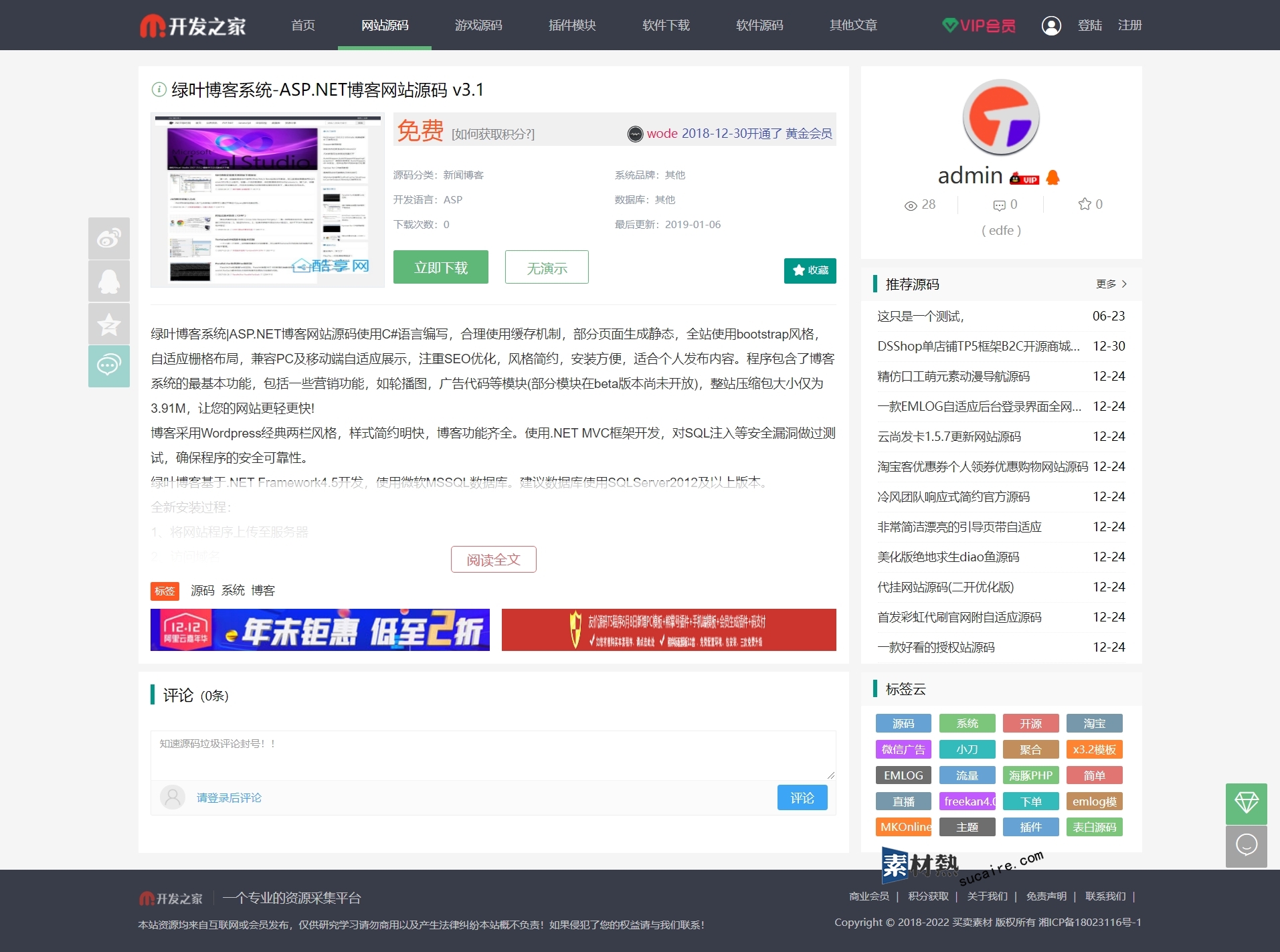Click the 联系我们 footer link
The width and height of the screenshot is (1280, 952).
pyautogui.click(x=1105, y=896)
